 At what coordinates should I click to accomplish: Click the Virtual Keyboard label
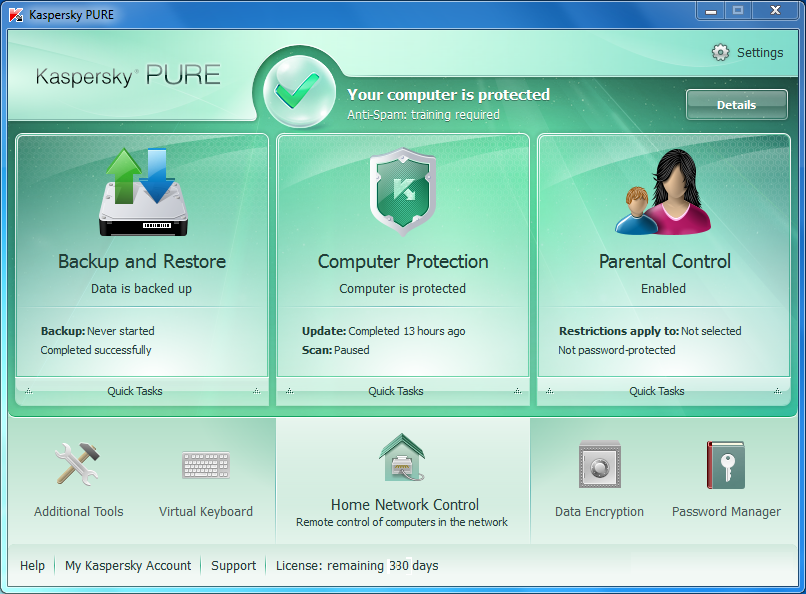(206, 512)
